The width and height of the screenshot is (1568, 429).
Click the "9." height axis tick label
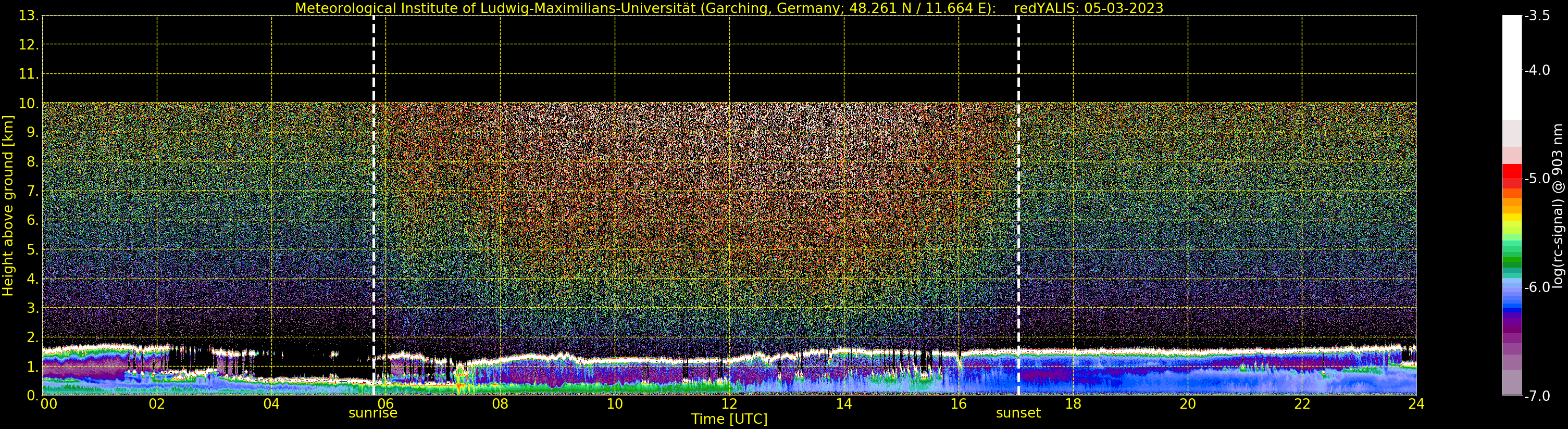coord(32,133)
